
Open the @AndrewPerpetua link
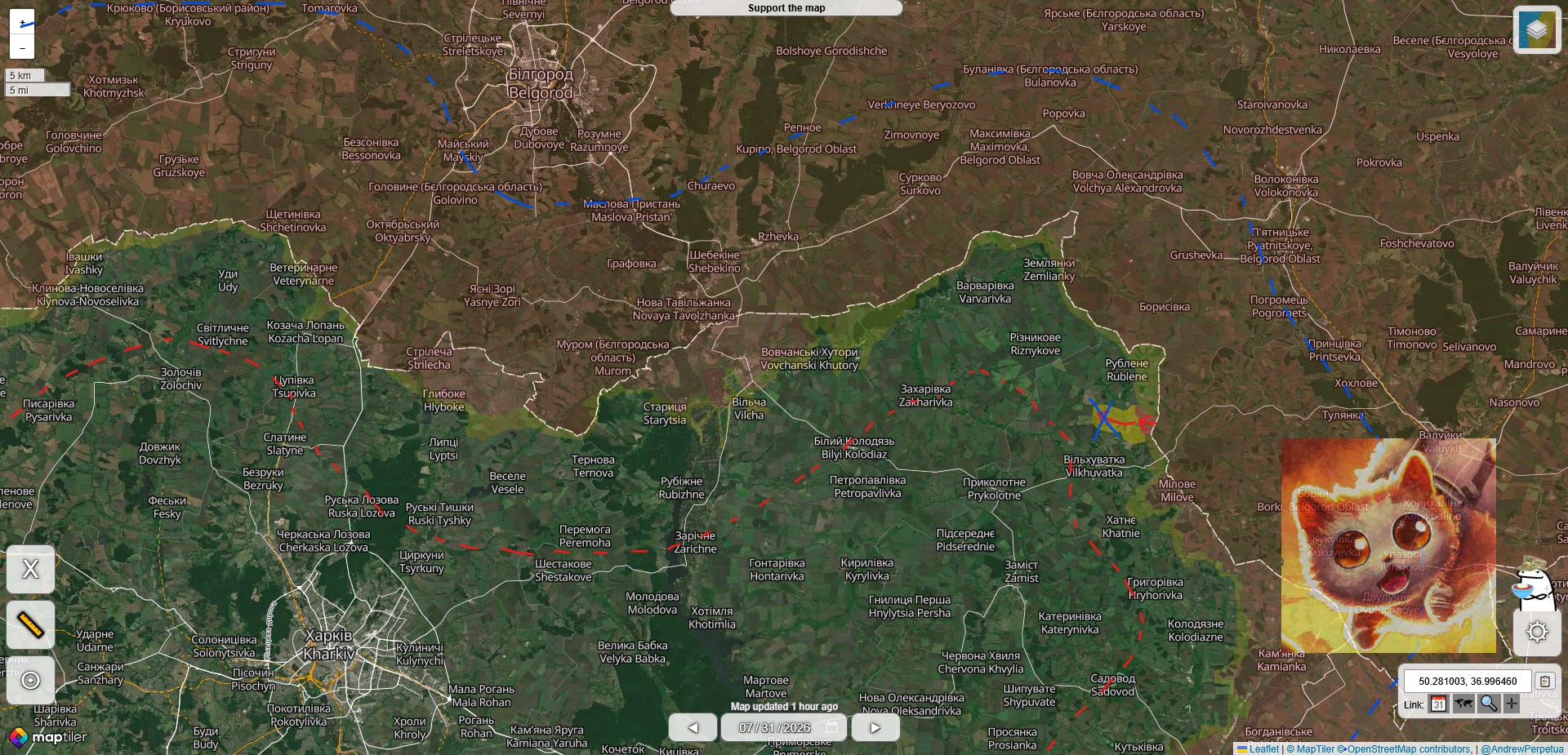[1522, 748]
